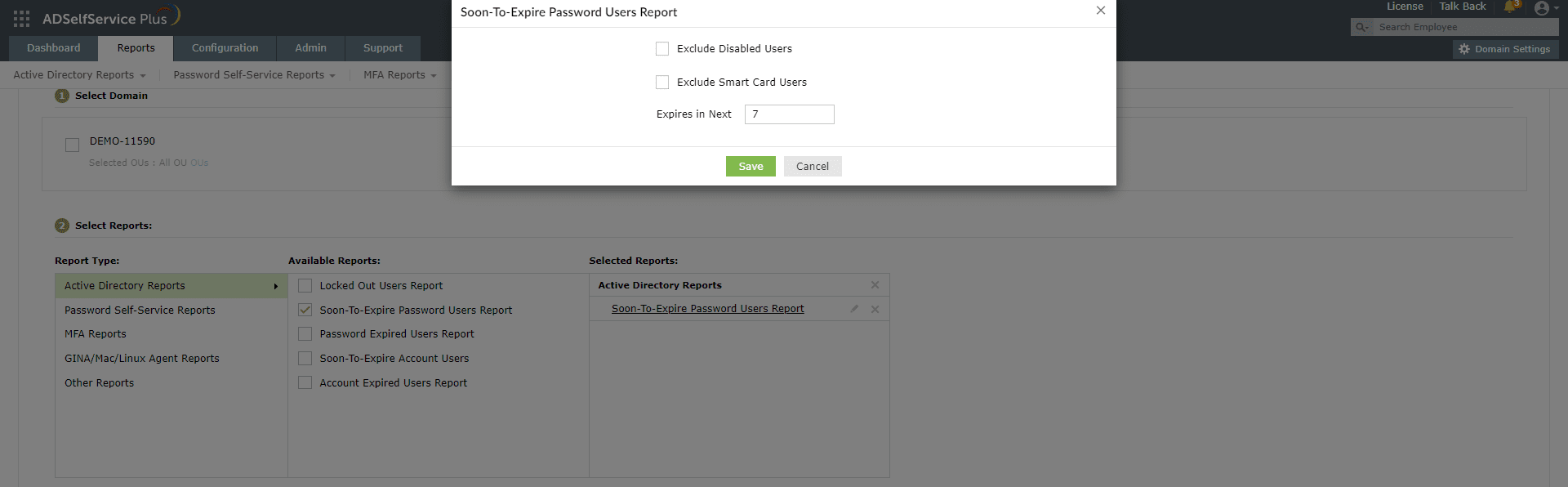This screenshot has width=1568, height=487.
Task: Open Password Self-Service Reports dropdown
Action: tap(254, 75)
